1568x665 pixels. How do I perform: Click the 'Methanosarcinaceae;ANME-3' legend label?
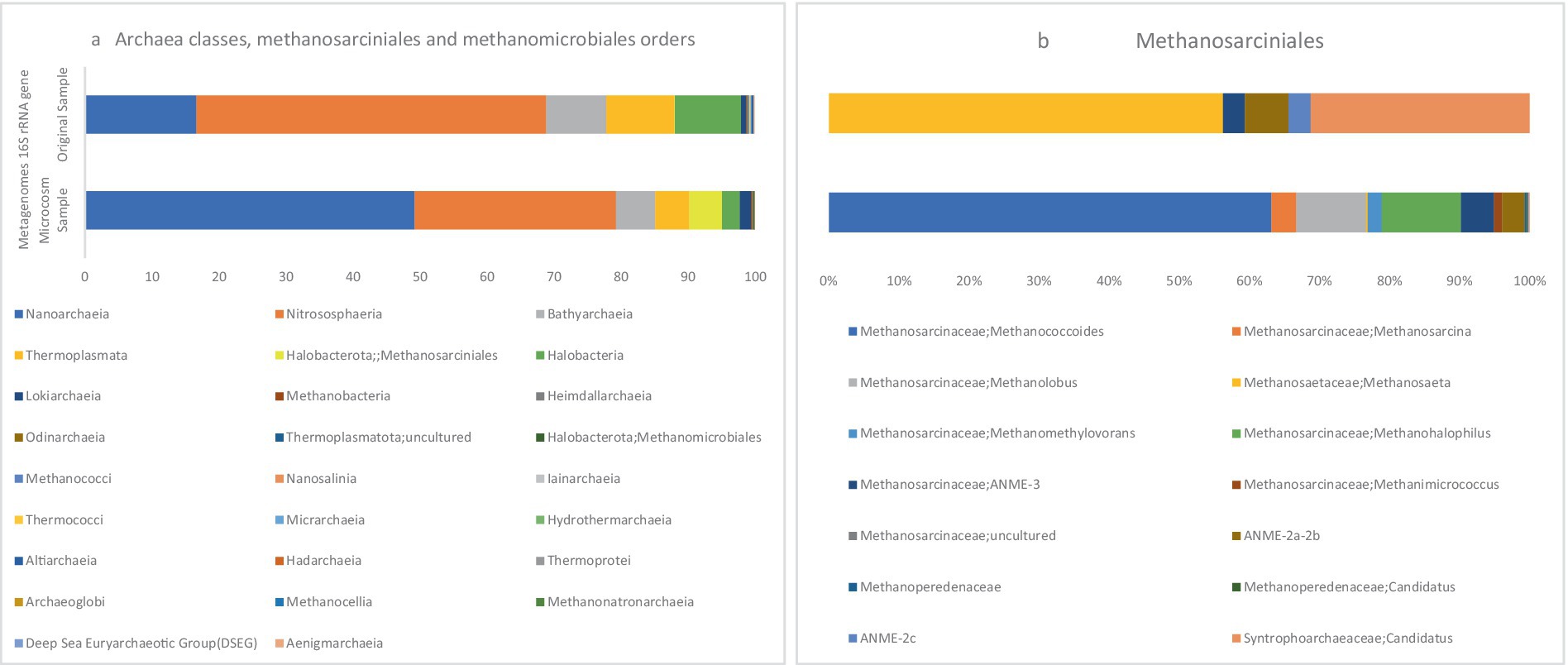coord(950,485)
